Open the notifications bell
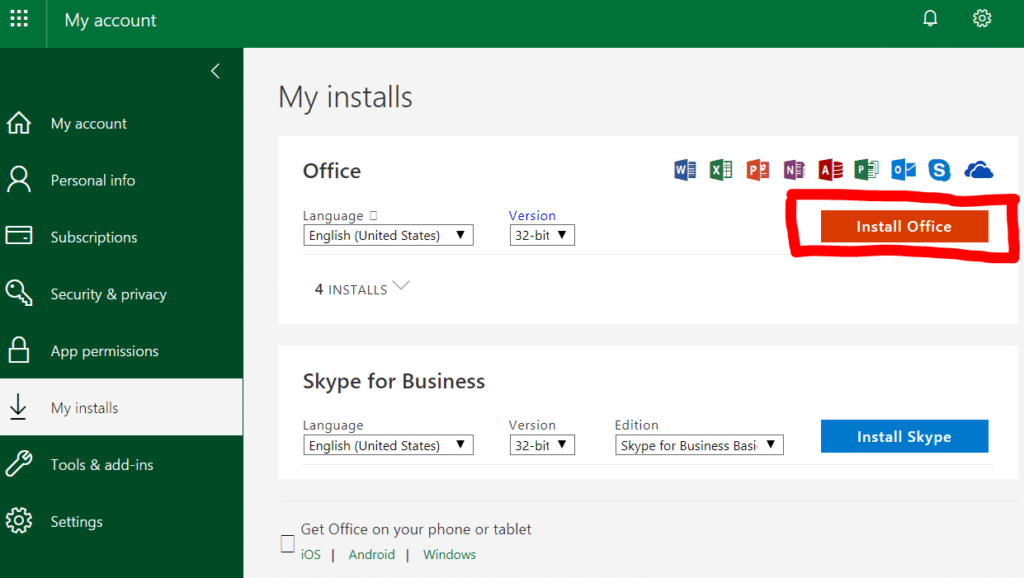This screenshot has height=578, width=1024. pyautogui.click(x=930, y=18)
